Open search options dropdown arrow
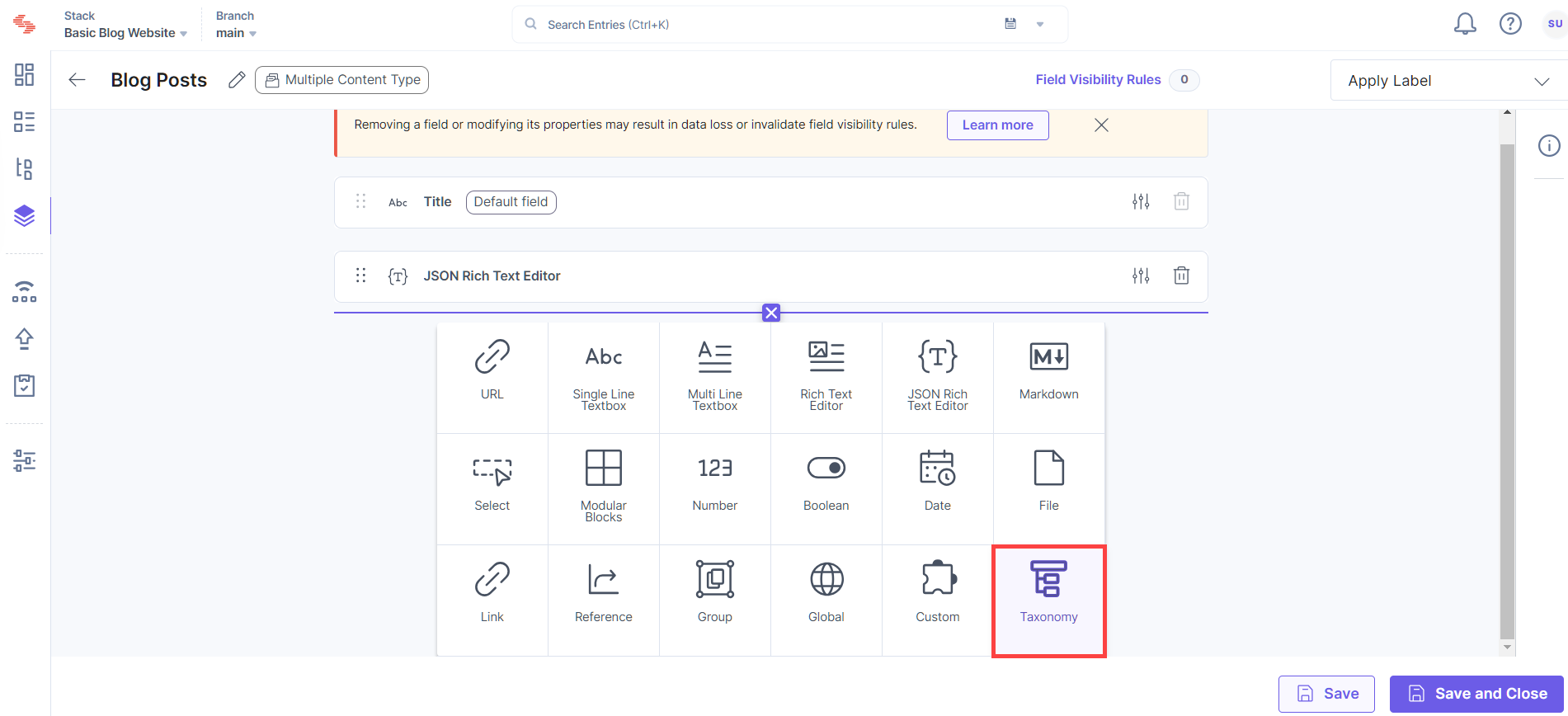Screen dimensions: 1568x716 pos(1040,24)
